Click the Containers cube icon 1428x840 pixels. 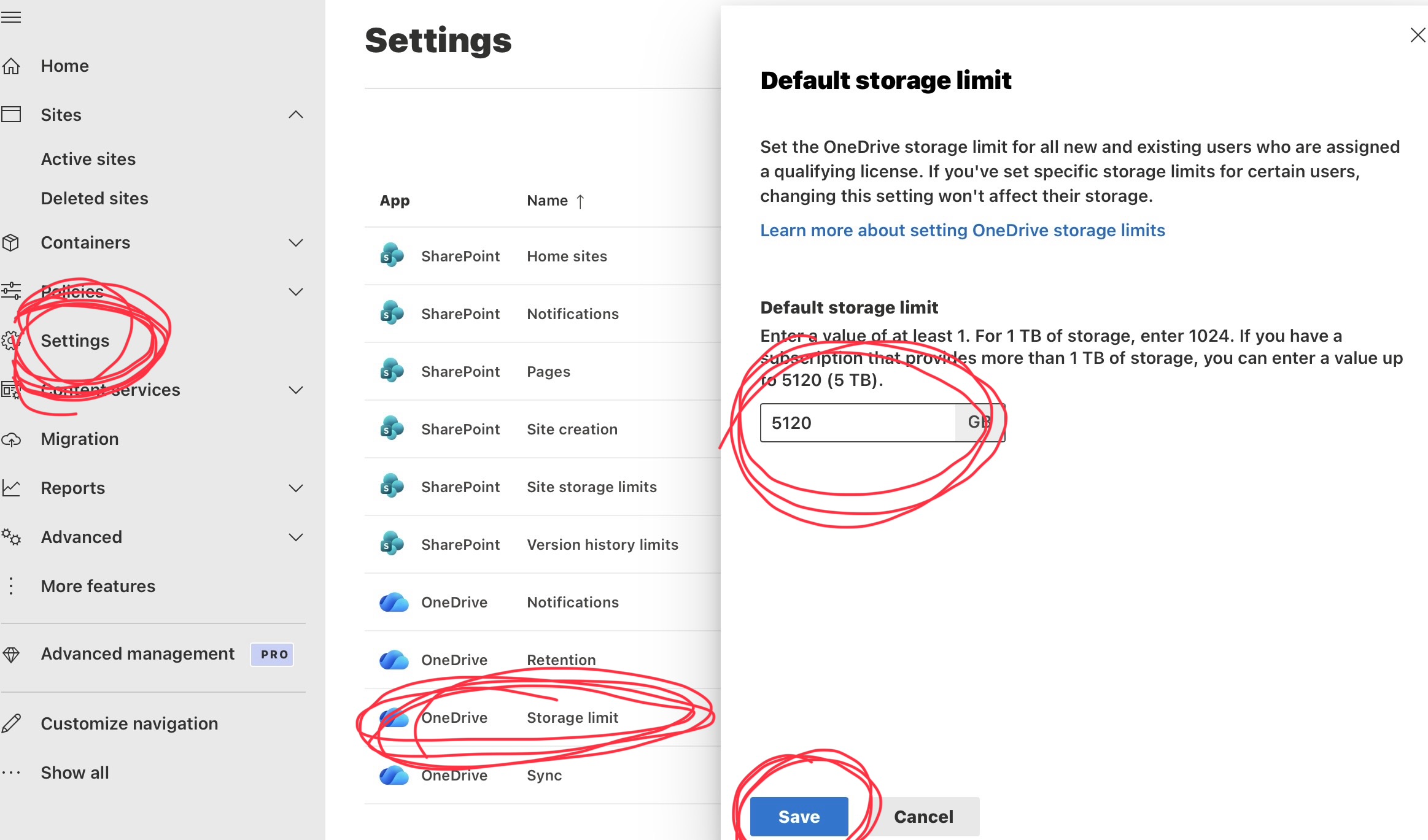coord(11,242)
